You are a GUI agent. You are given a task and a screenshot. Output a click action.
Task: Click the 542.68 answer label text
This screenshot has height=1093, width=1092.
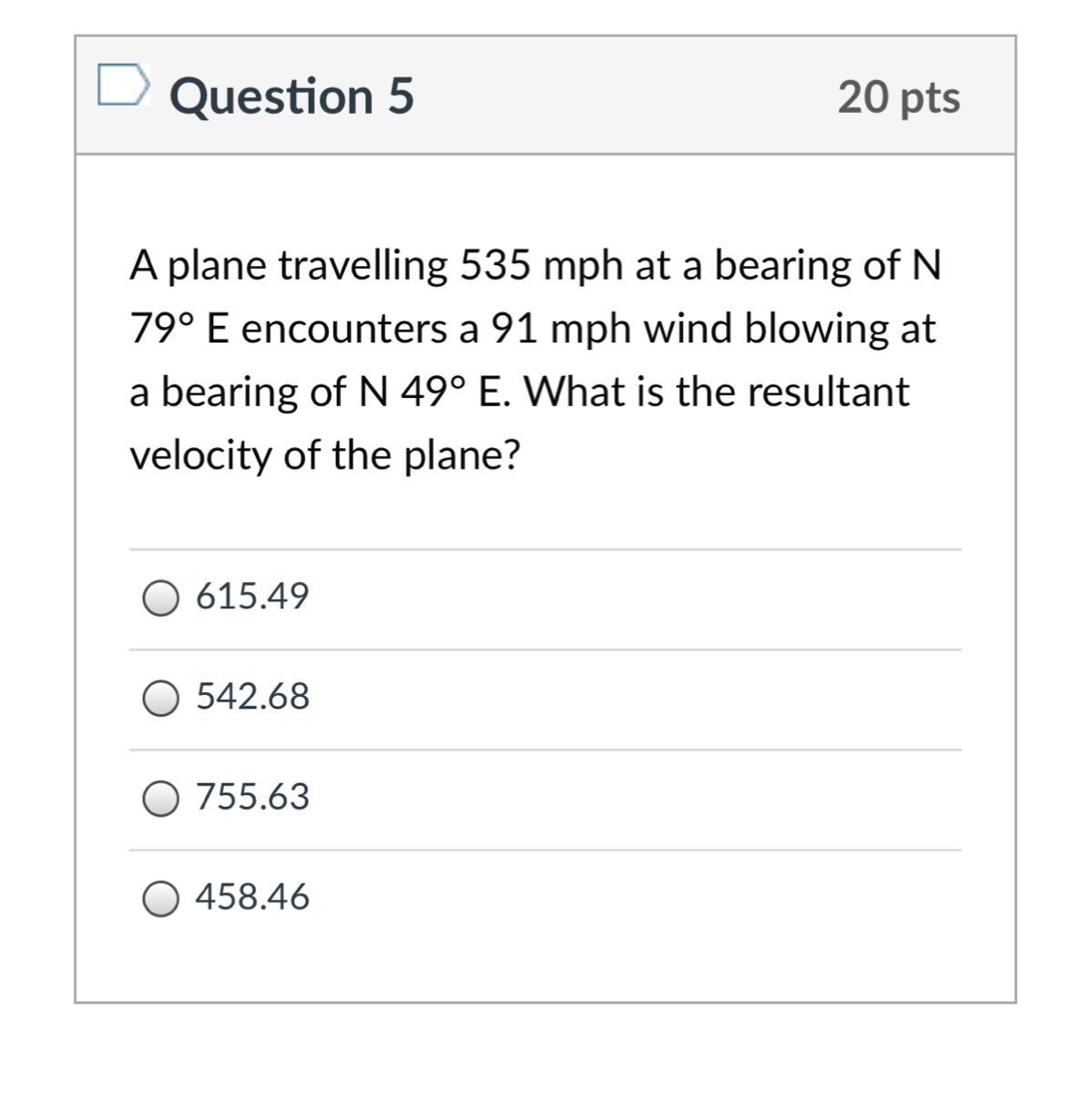[x=252, y=697]
